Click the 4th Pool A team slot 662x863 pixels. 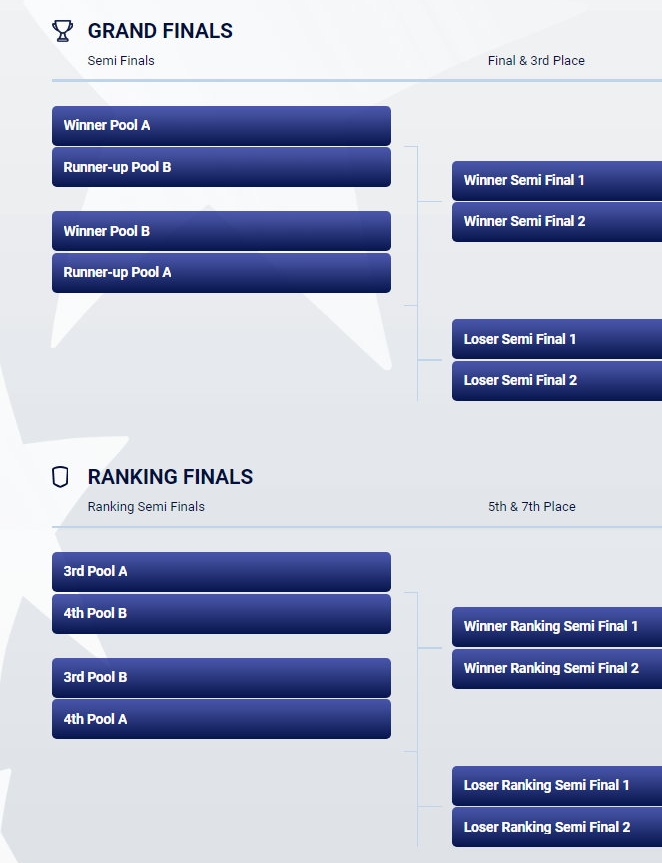(x=221, y=719)
